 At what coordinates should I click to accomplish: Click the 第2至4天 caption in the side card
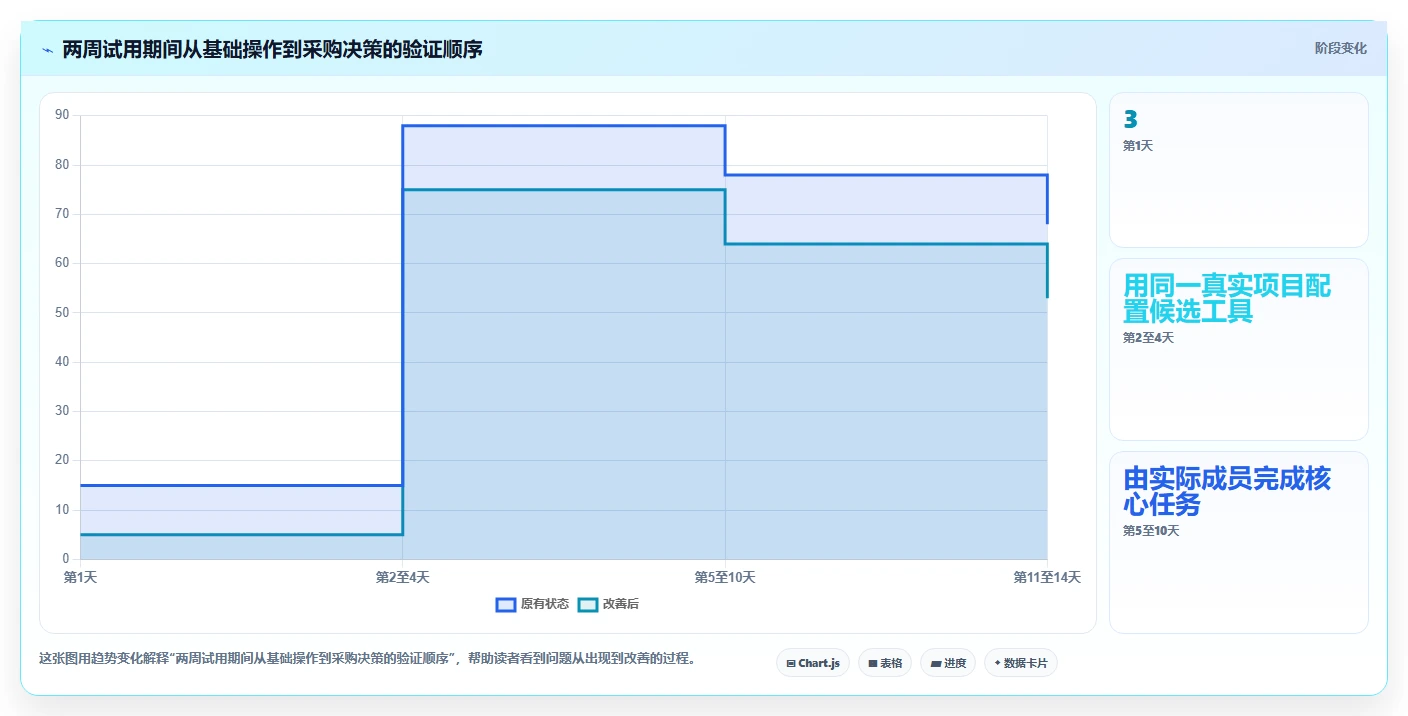(1148, 338)
